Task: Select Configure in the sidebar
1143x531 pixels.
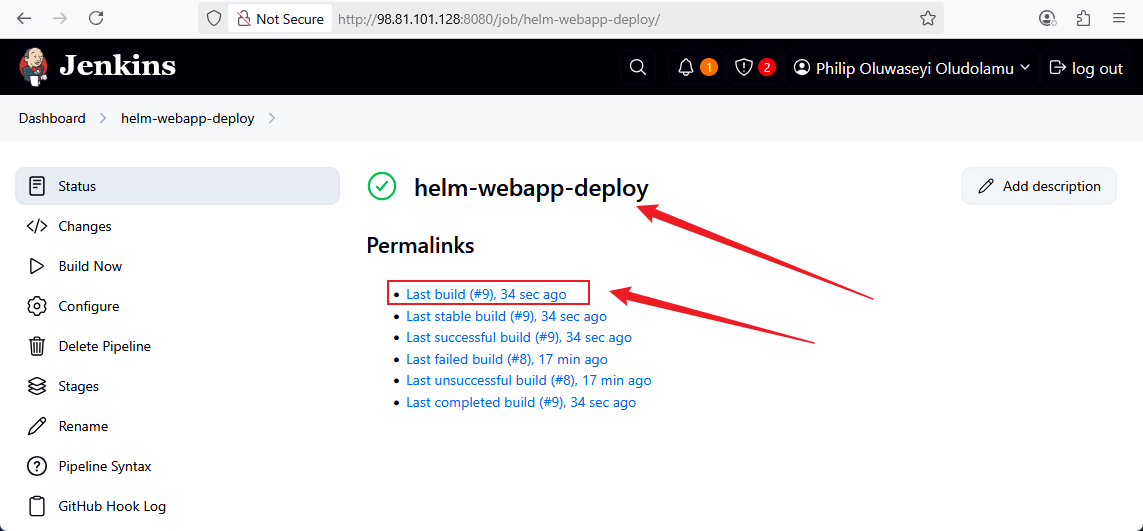Action: pos(177,306)
